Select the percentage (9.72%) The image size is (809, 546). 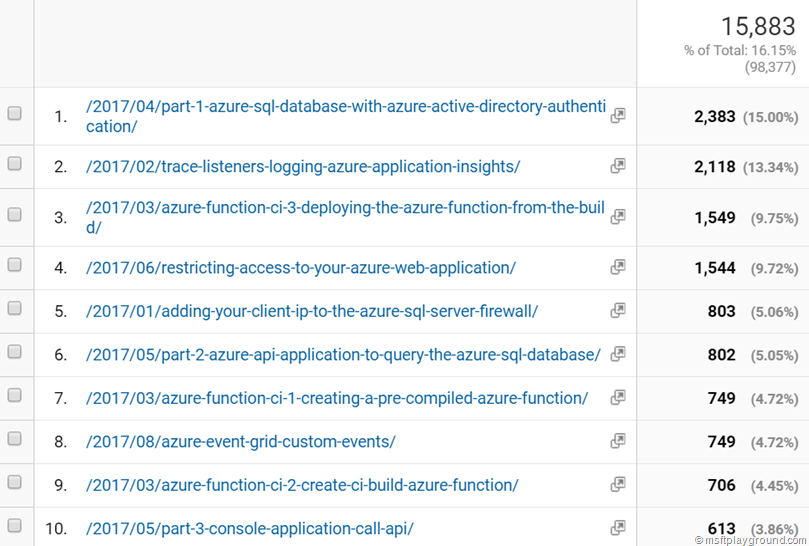tap(774, 269)
